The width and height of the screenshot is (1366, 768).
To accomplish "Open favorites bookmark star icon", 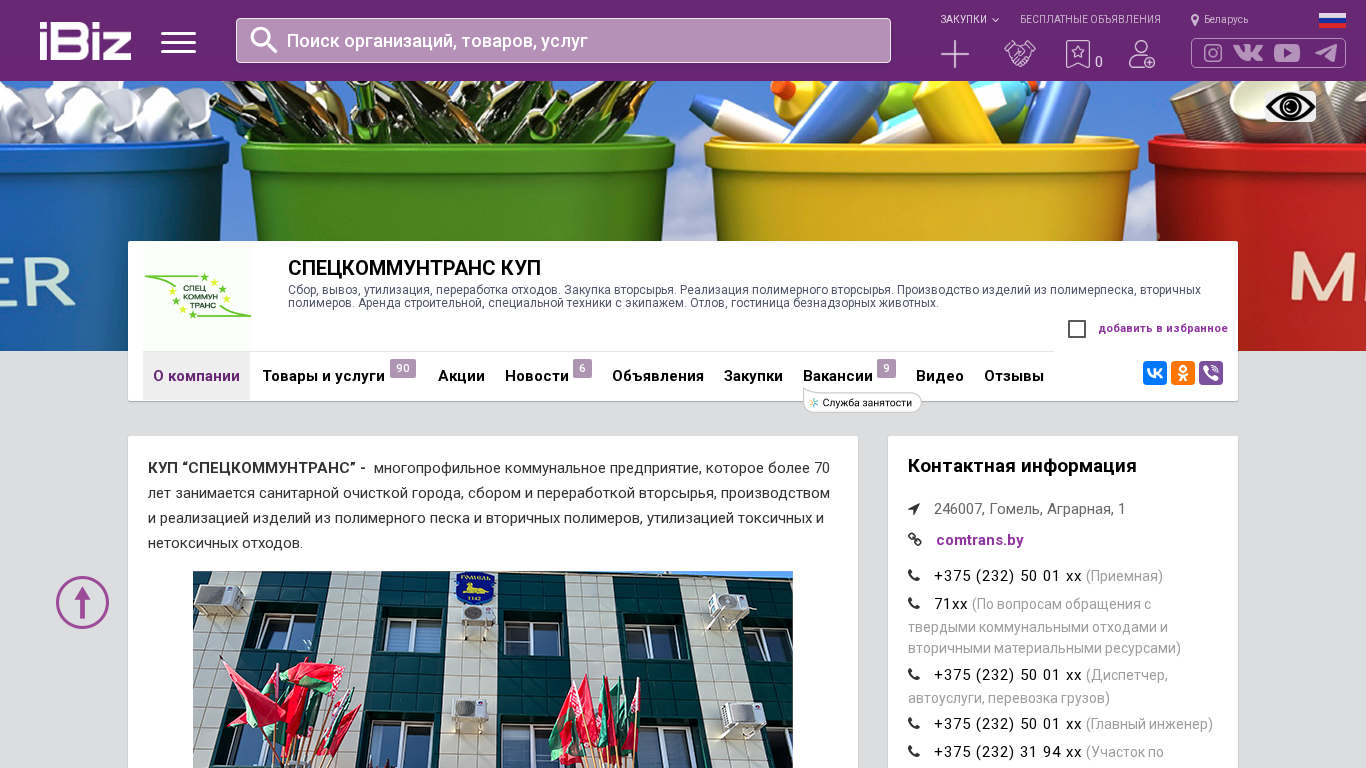I will [x=1077, y=54].
